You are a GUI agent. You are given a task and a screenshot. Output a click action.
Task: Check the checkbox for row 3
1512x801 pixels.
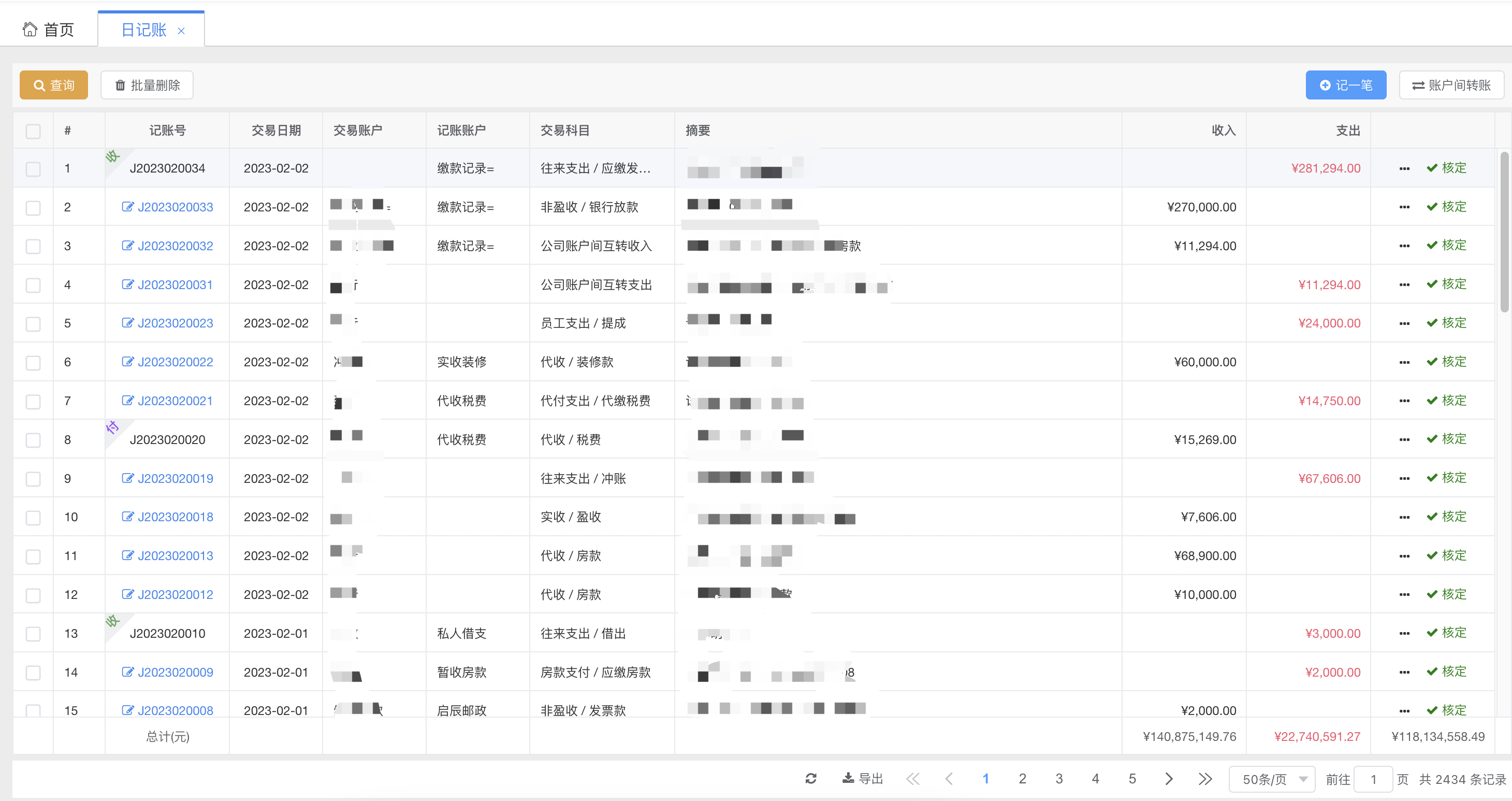(x=34, y=247)
